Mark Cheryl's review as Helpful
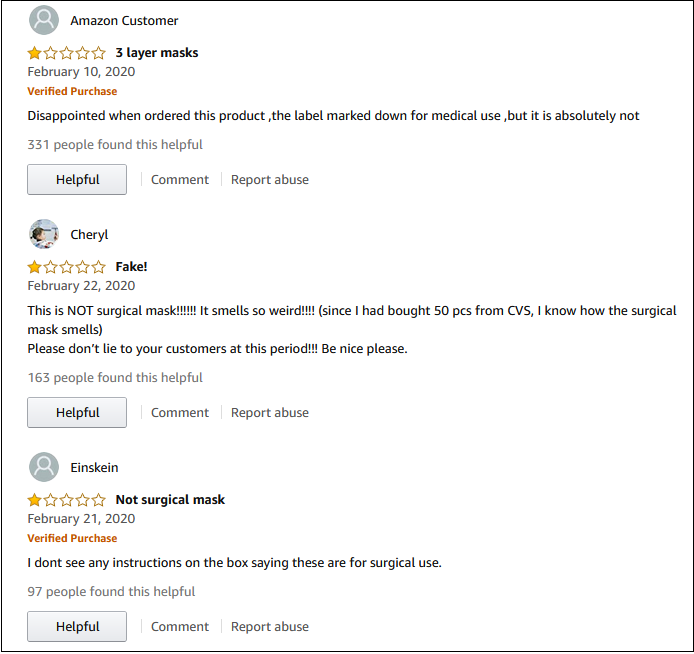The width and height of the screenshot is (694, 654). 77,413
